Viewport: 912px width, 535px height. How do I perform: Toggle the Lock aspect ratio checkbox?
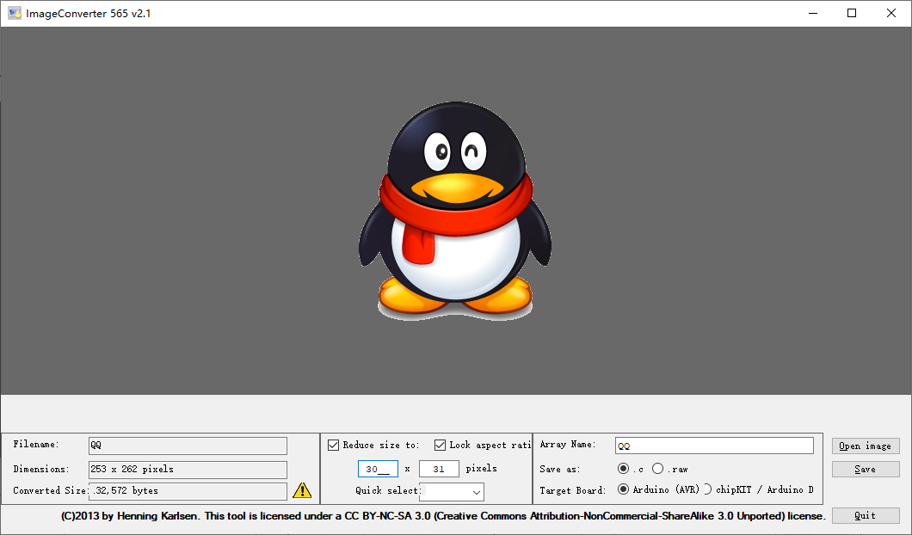point(440,445)
